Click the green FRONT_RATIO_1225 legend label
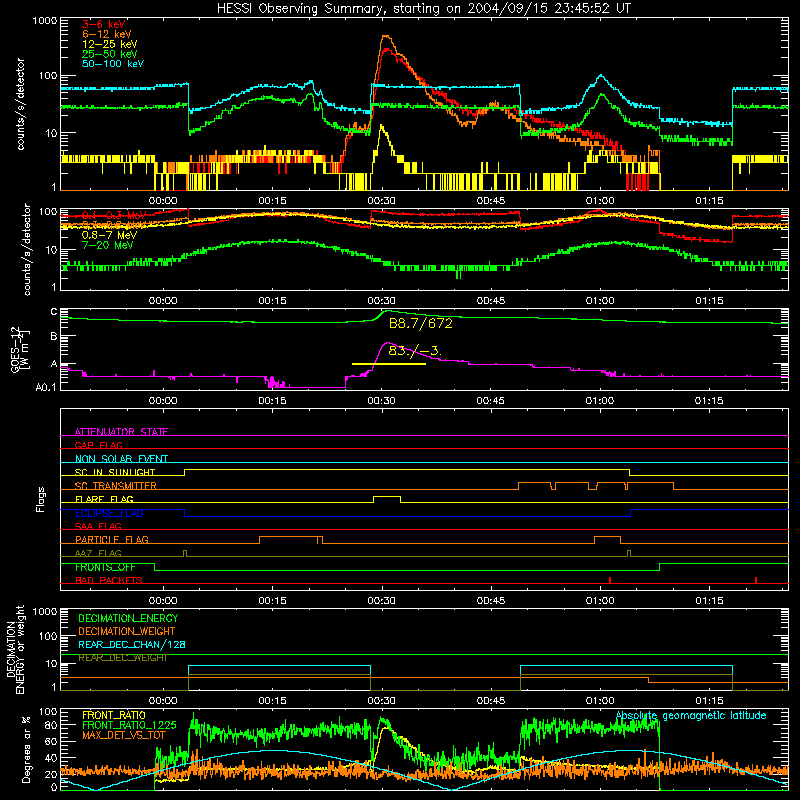800x800 pixels. 129,725
